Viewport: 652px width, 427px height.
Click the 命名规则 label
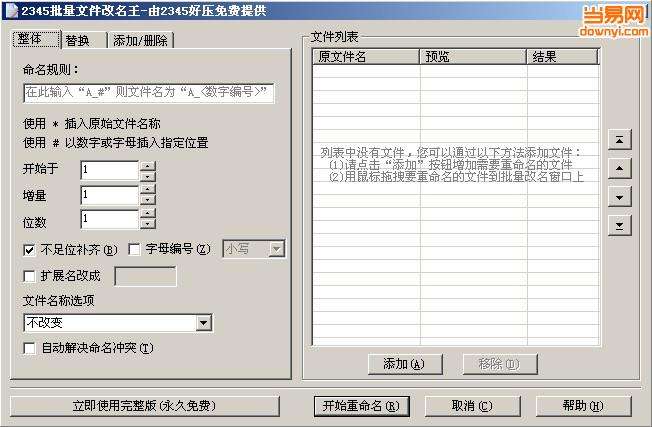pyautogui.click(x=51, y=69)
